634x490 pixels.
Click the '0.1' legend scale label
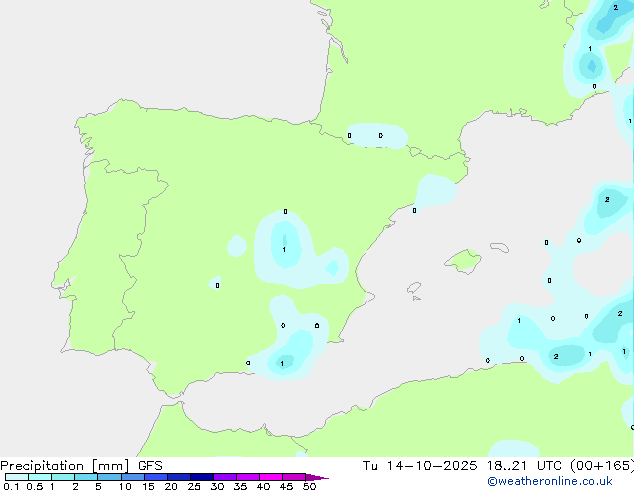click(x=11, y=486)
